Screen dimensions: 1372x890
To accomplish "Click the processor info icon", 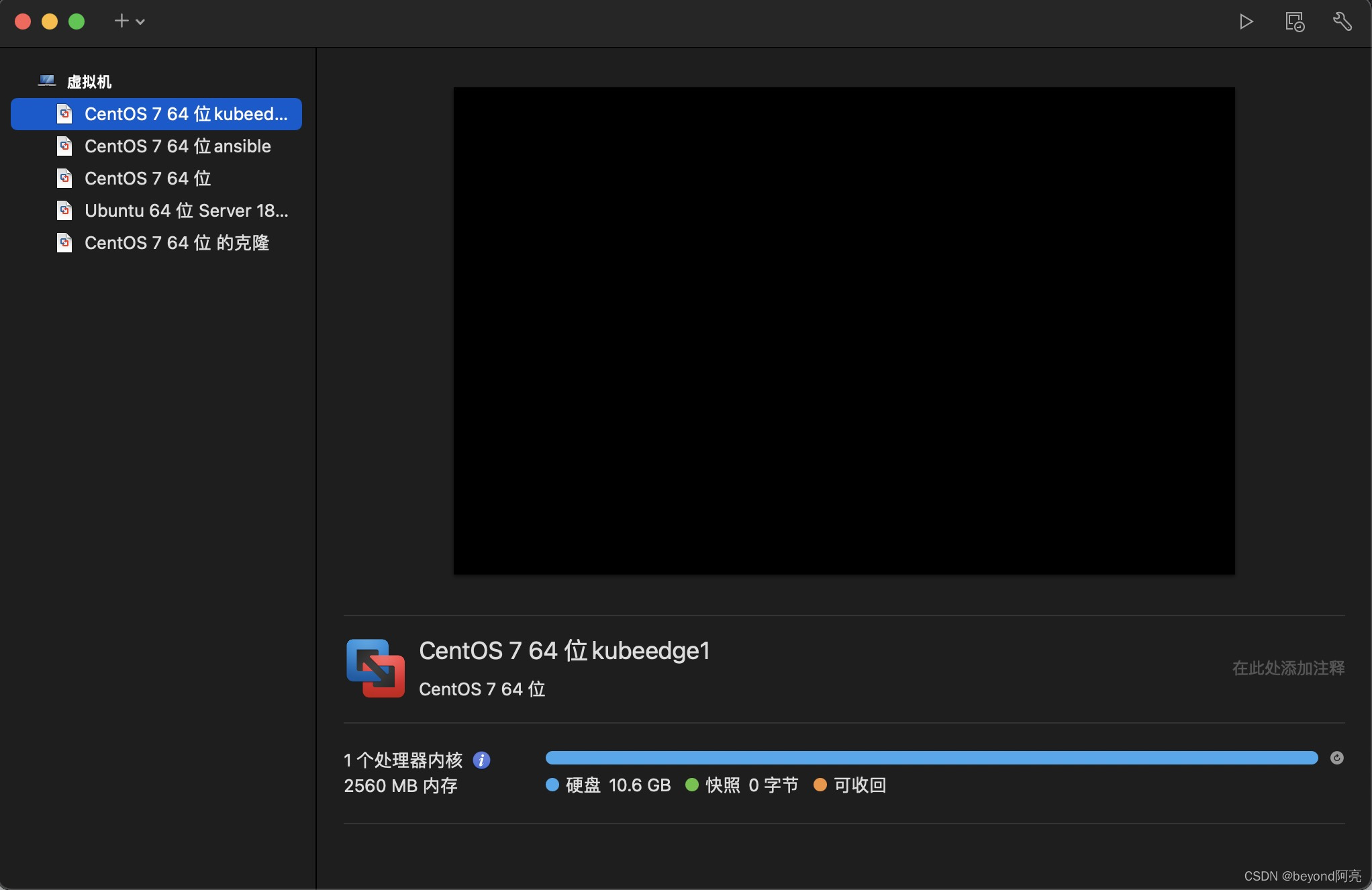I will (x=481, y=760).
